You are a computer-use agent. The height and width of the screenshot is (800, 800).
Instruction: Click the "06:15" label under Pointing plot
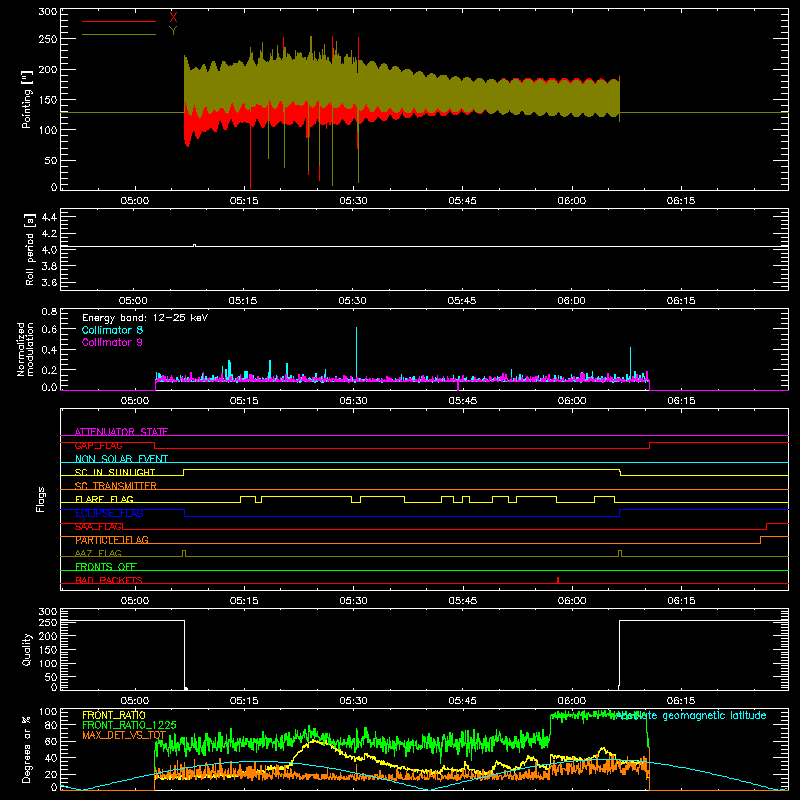(681, 201)
